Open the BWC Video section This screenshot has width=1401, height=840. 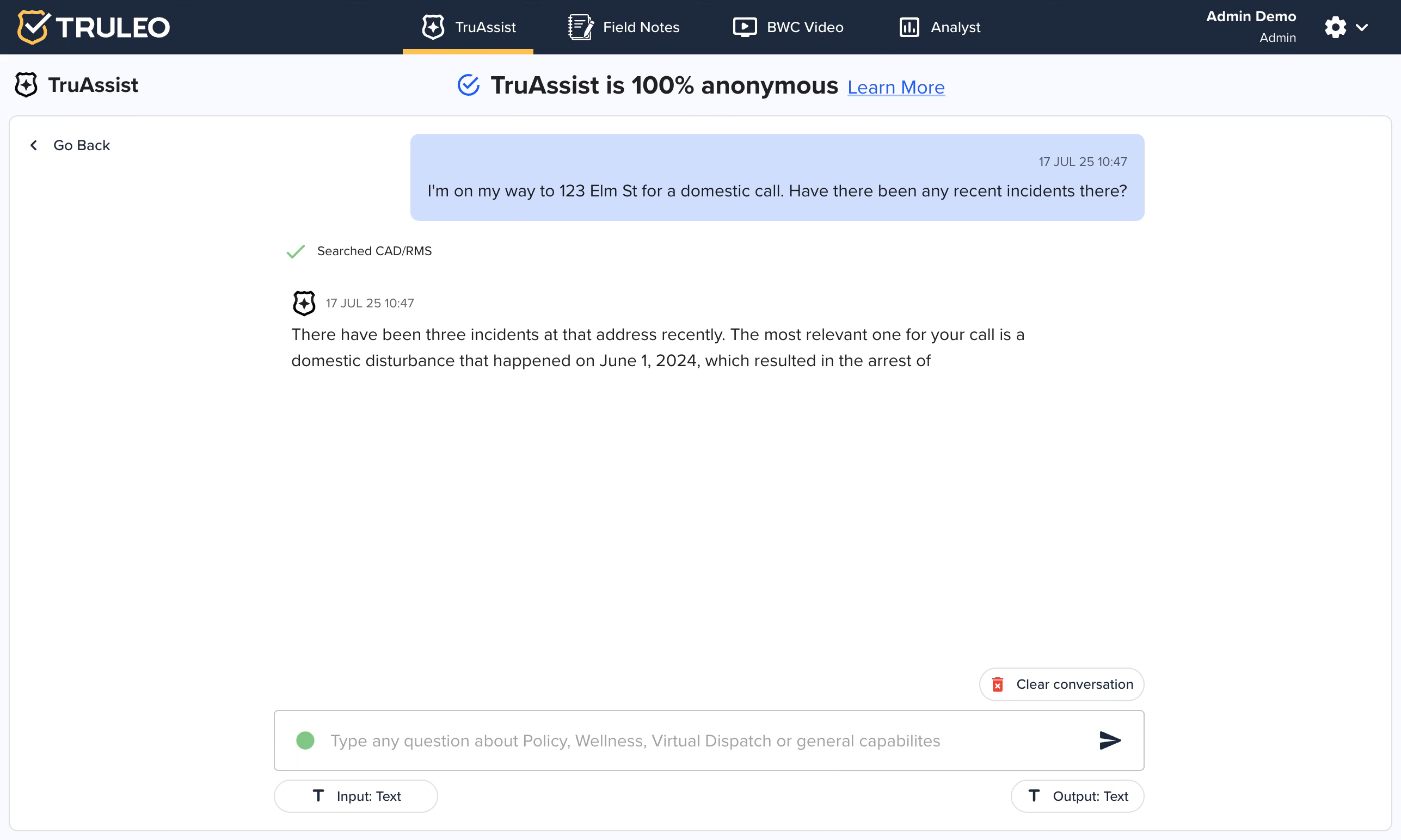tap(788, 27)
